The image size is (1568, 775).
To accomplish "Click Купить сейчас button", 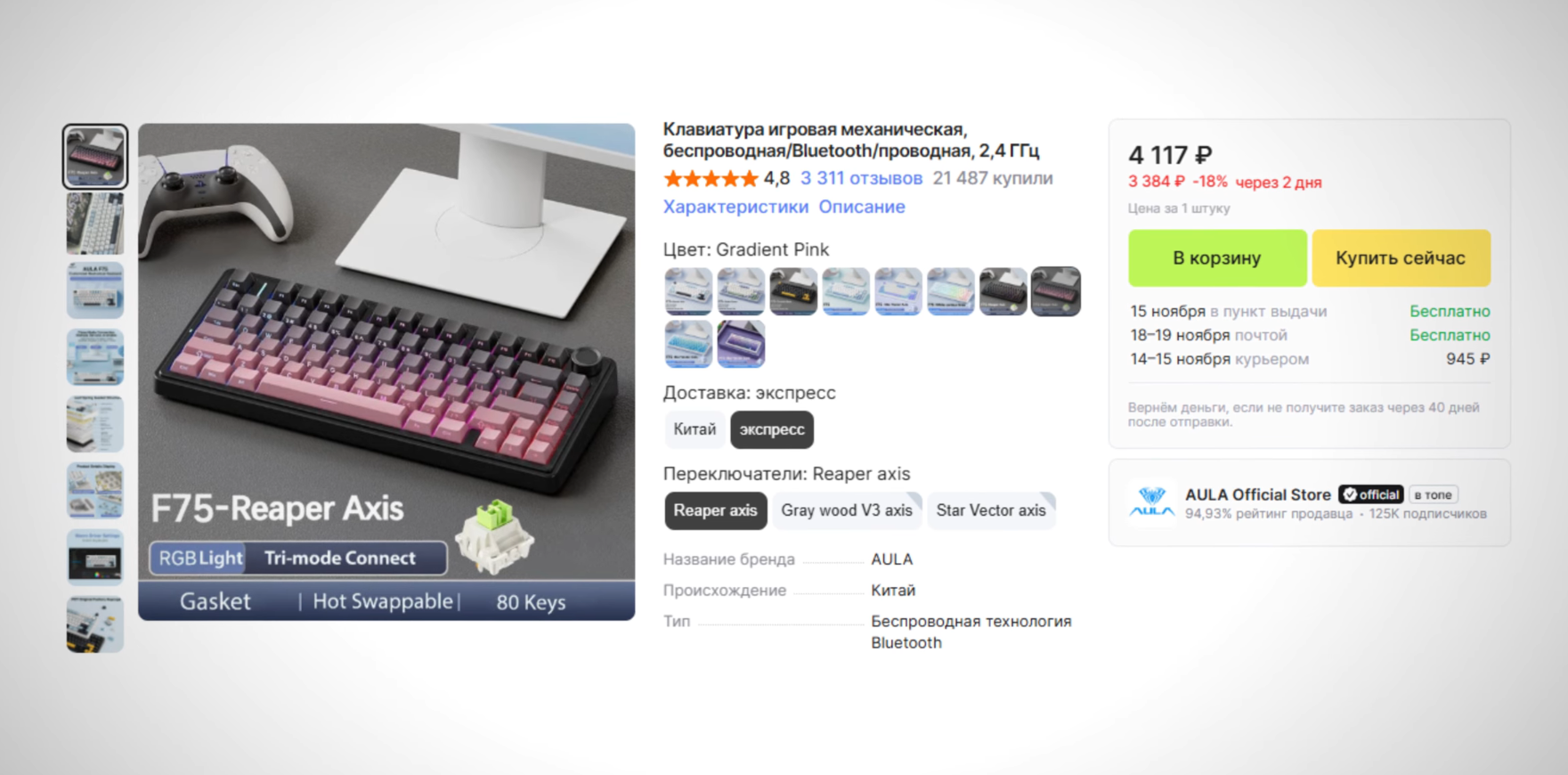I will [1401, 258].
